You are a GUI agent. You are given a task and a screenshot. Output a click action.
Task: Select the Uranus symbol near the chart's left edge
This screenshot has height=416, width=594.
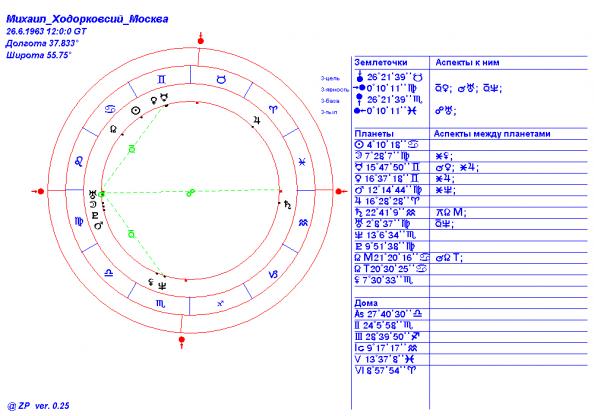93,195
